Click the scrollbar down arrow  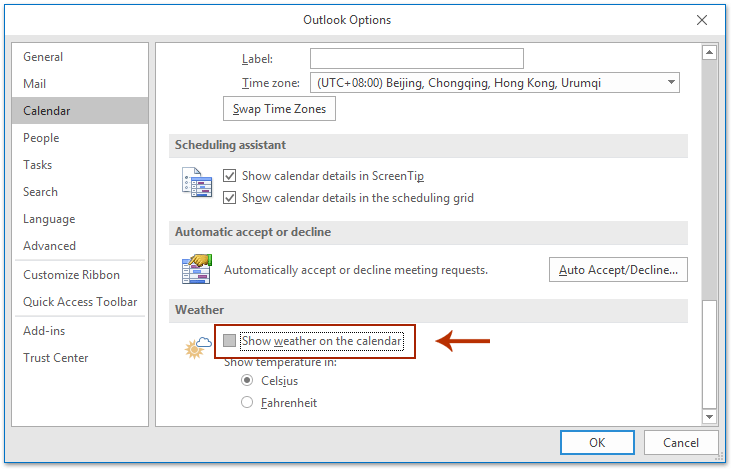pos(709,416)
